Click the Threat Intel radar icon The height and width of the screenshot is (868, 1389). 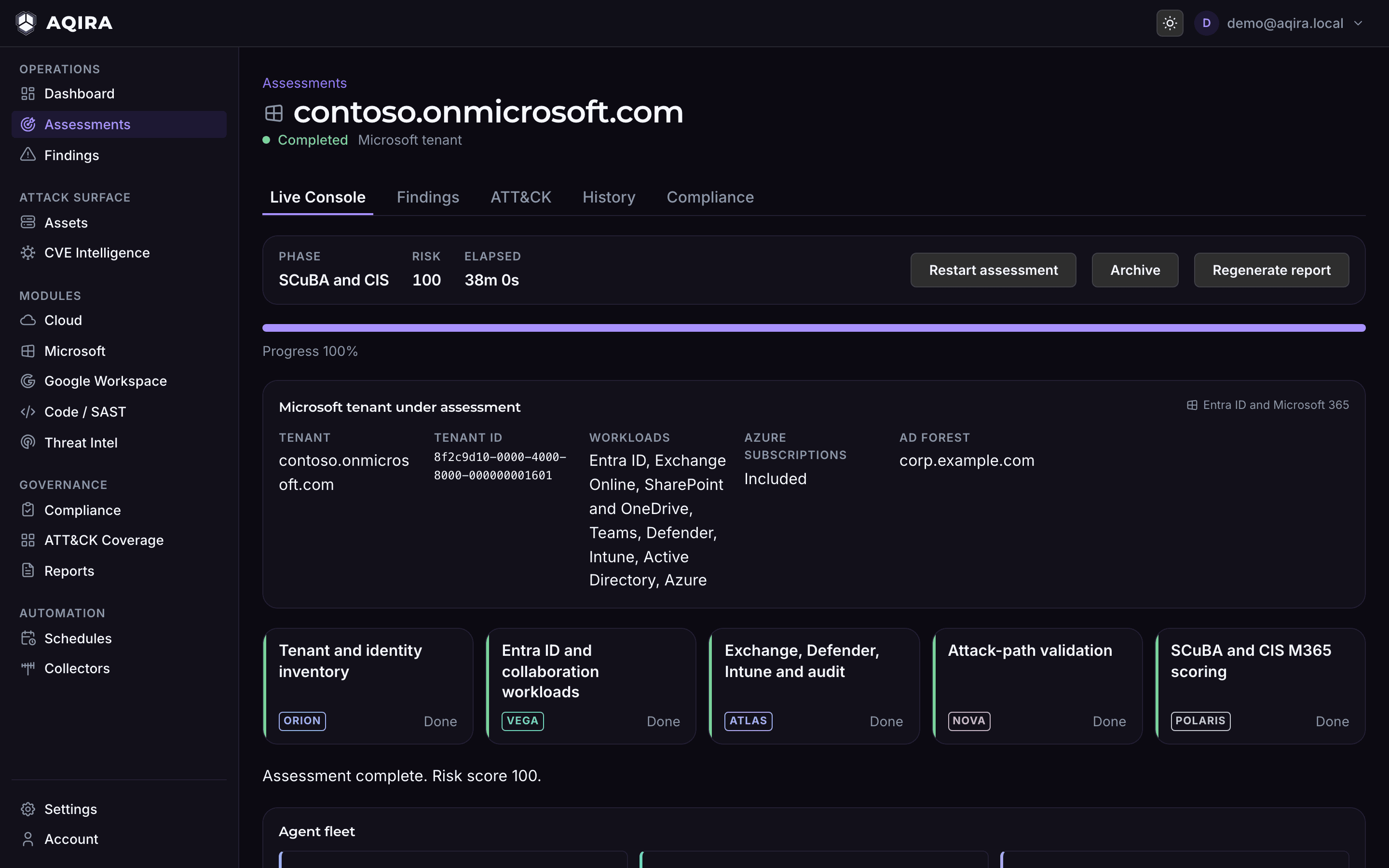pyautogui.click(x=28, y=442)
